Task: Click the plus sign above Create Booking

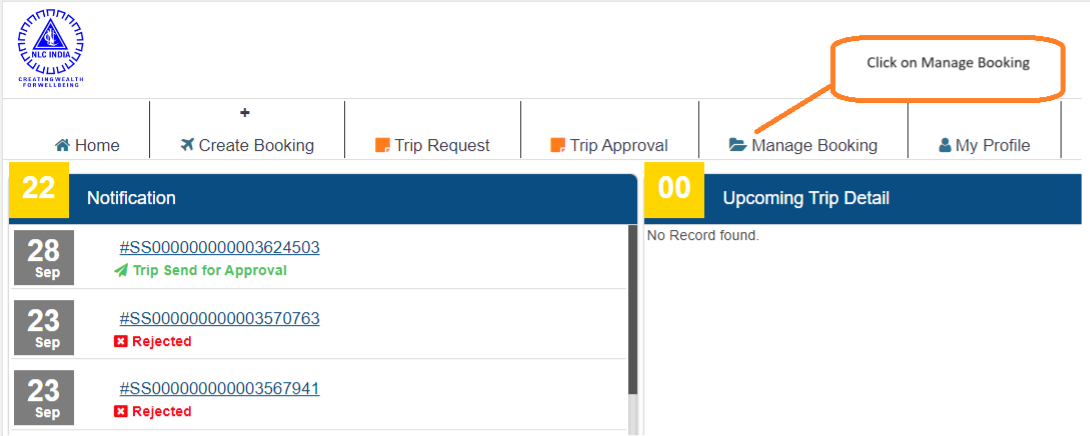Action: (x=245, y=113)
